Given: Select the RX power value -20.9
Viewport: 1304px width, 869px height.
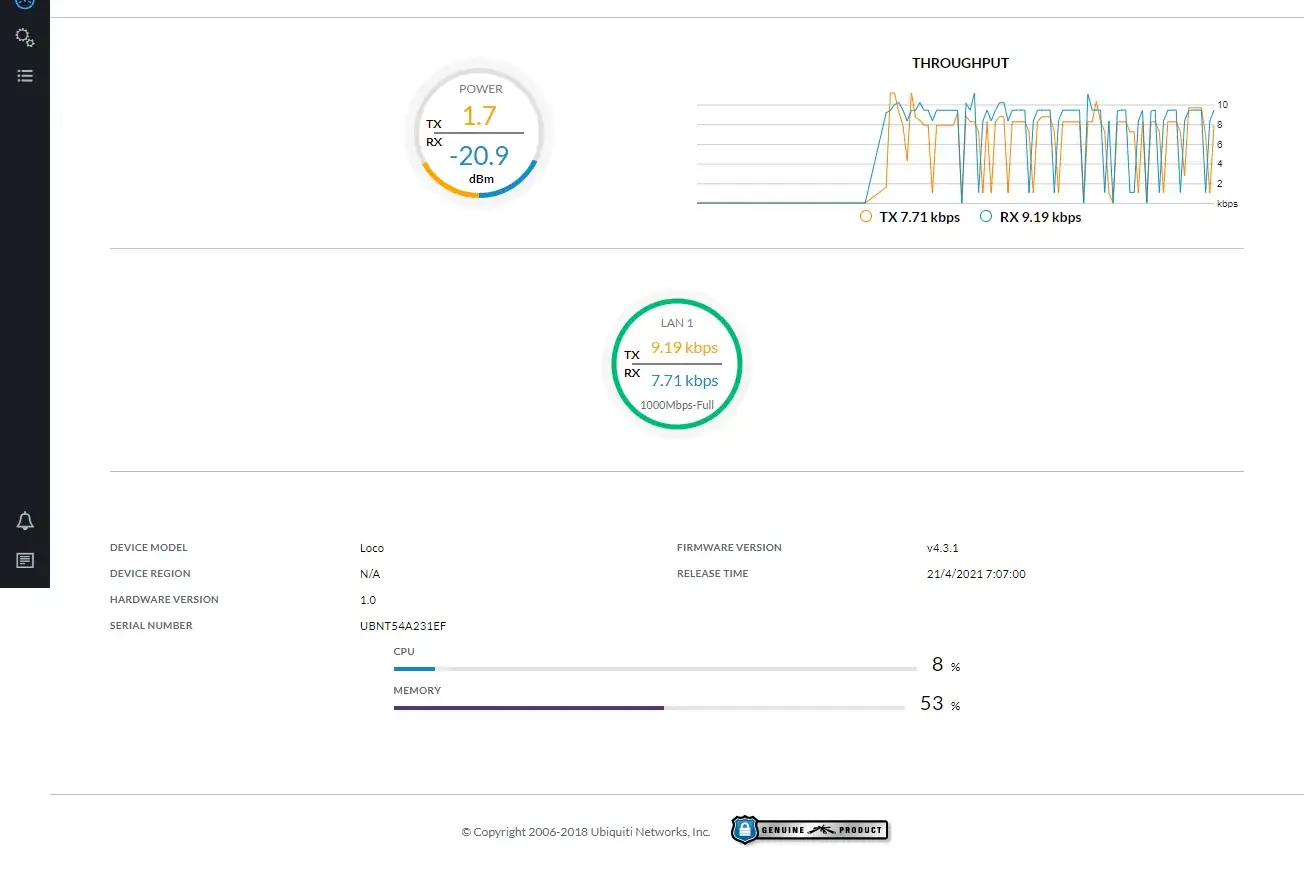Looking at the screenshot, I should [x=479, y=155].
